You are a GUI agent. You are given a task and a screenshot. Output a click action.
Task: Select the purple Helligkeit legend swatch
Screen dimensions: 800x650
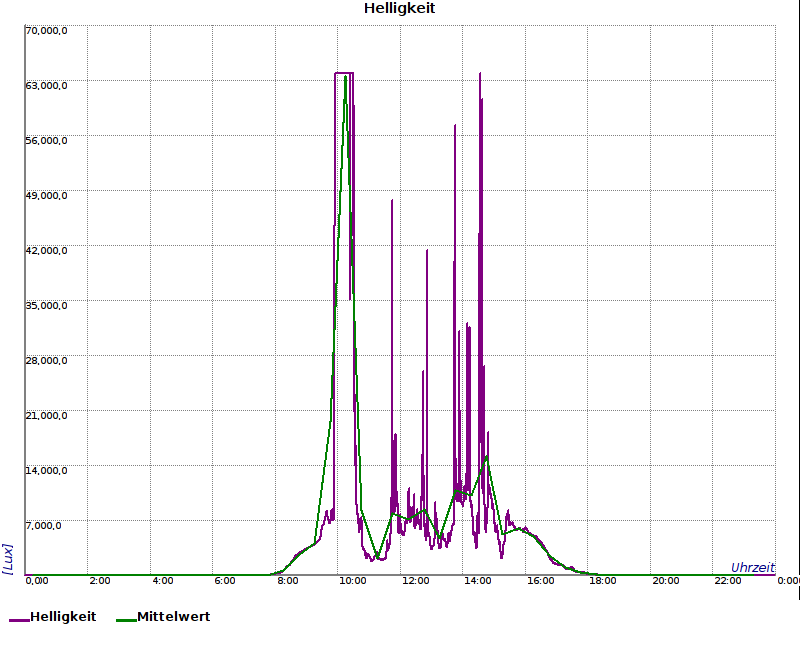pyautogui.click(x=19, y=620)
